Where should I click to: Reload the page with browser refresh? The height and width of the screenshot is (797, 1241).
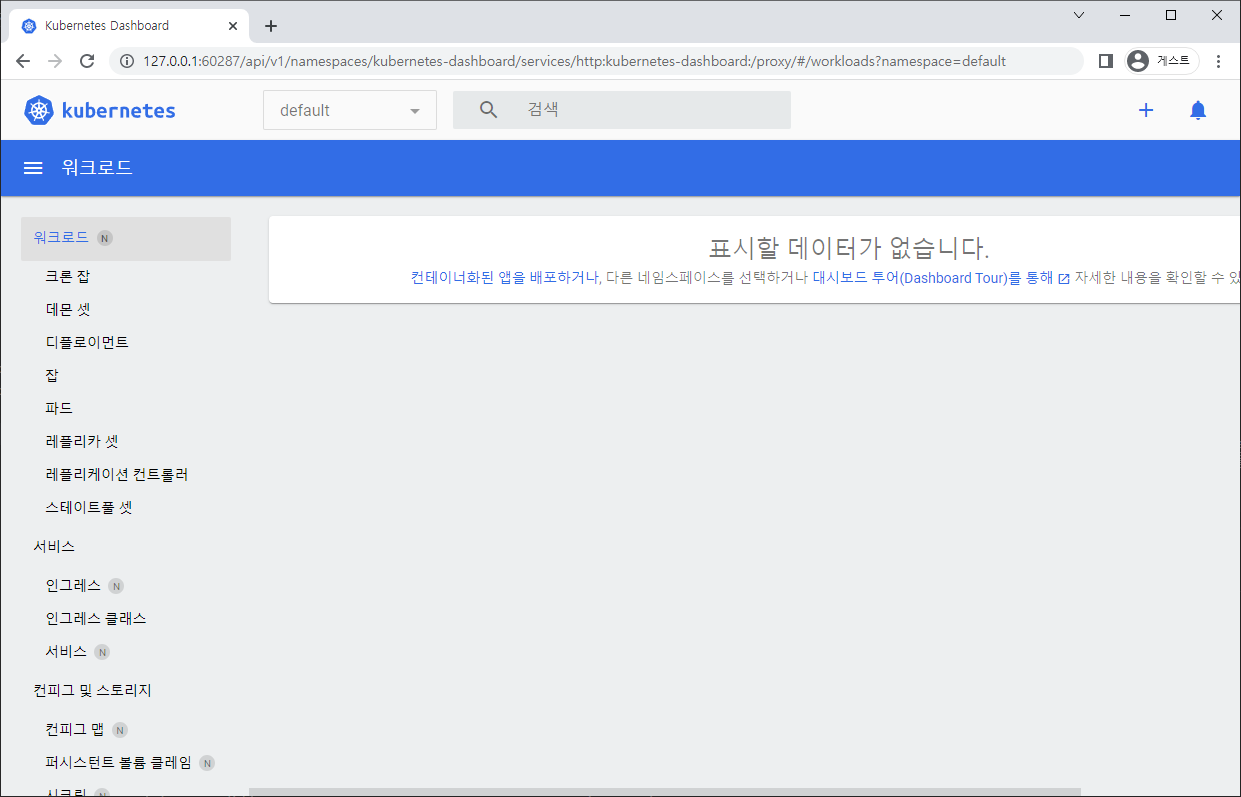coord(87,61)
